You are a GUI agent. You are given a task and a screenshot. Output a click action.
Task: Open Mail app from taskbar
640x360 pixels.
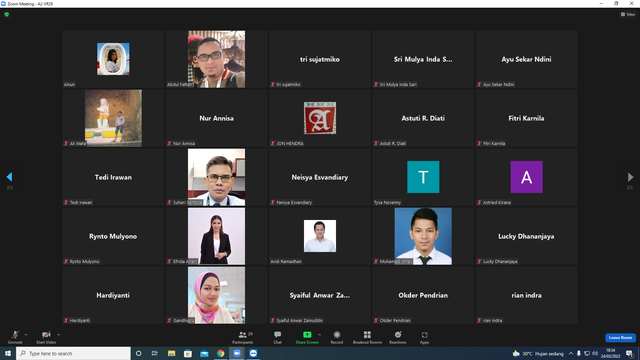[204, 353]
